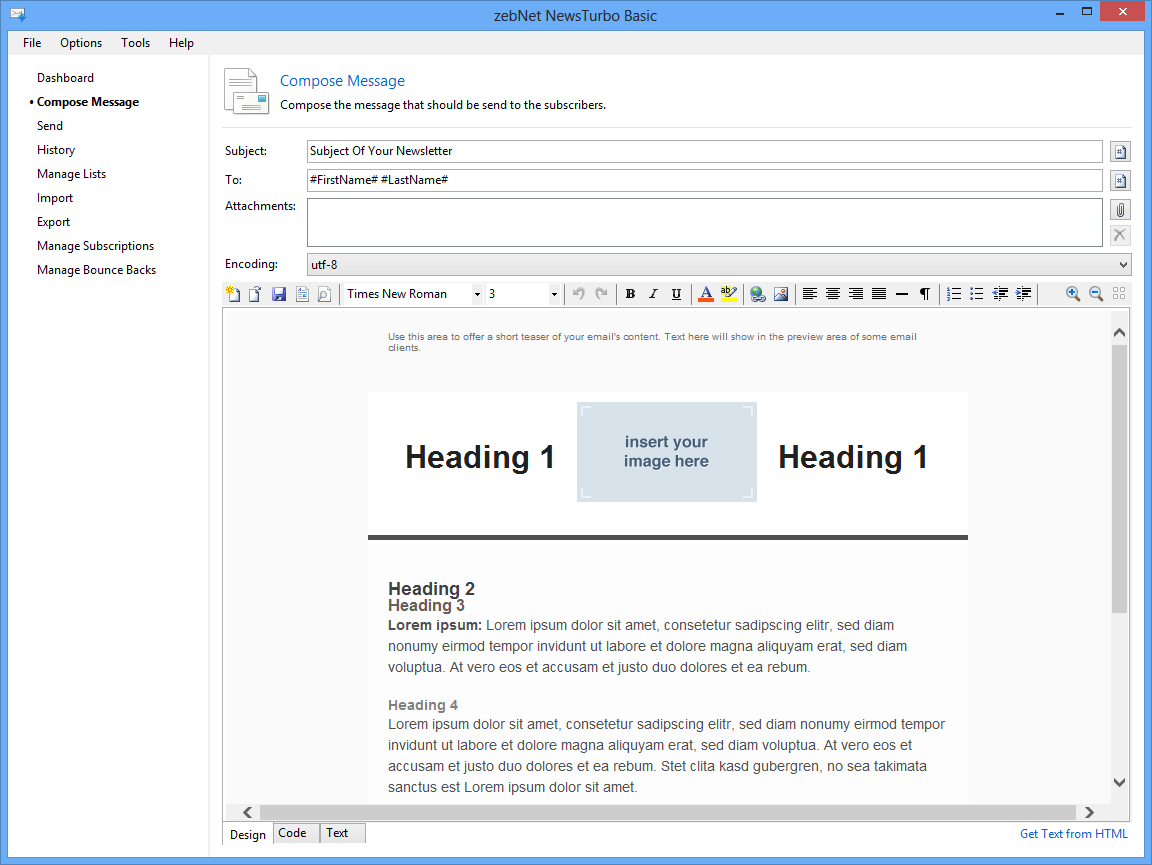Click the zoom out magnifier icon

1096,294
